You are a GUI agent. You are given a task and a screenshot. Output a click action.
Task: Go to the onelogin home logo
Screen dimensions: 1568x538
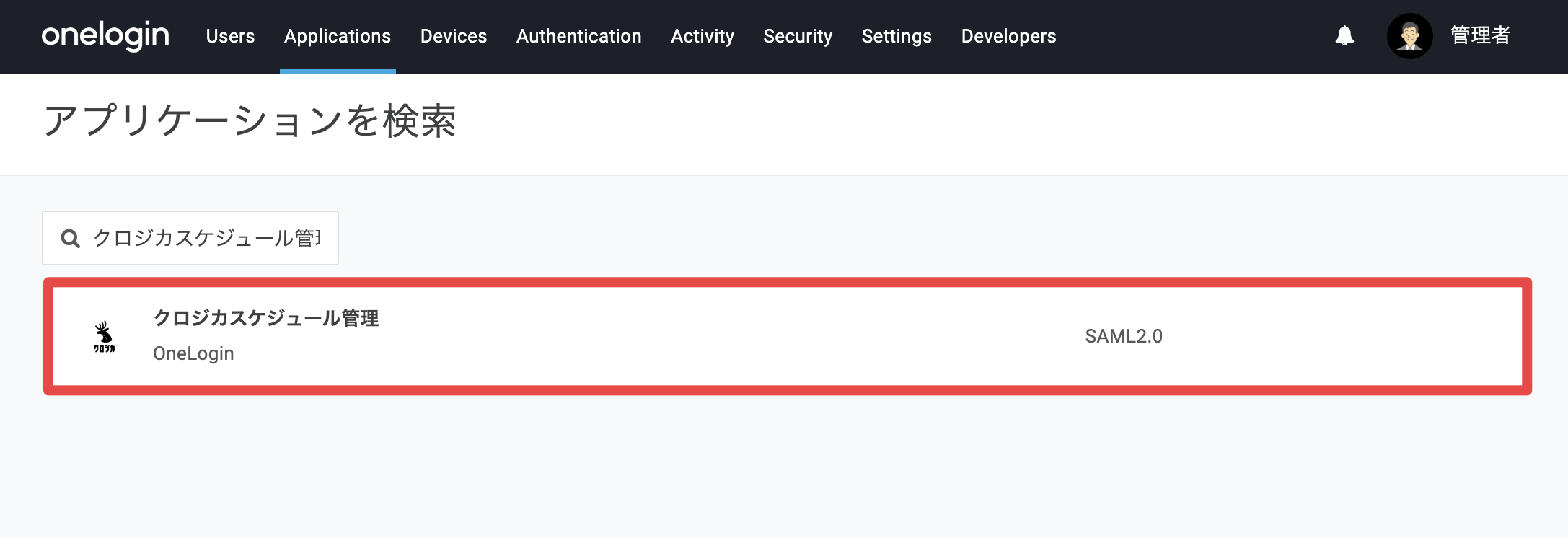(x=105, y=35)
